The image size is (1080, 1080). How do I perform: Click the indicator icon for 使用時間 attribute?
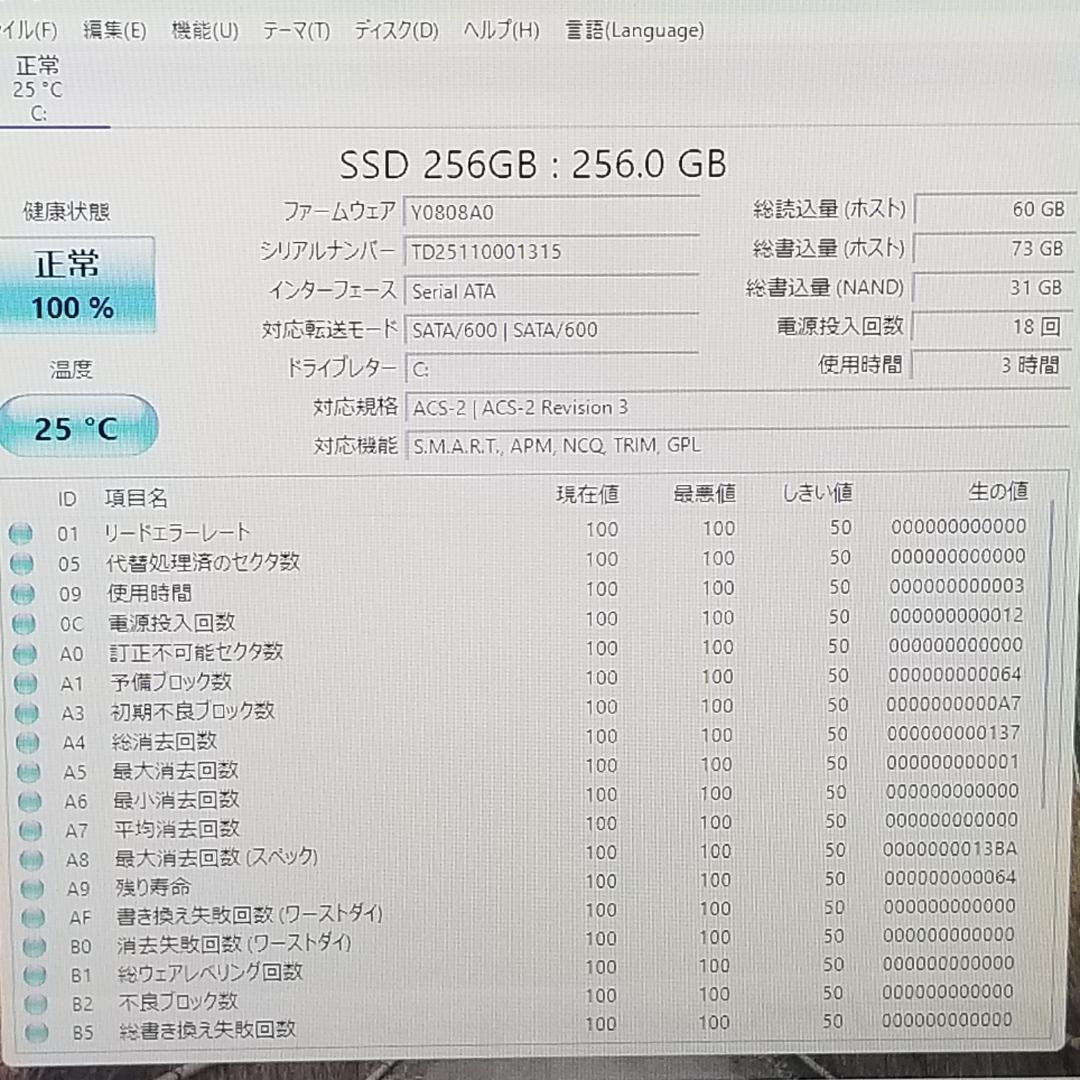[x=20, y=593]
